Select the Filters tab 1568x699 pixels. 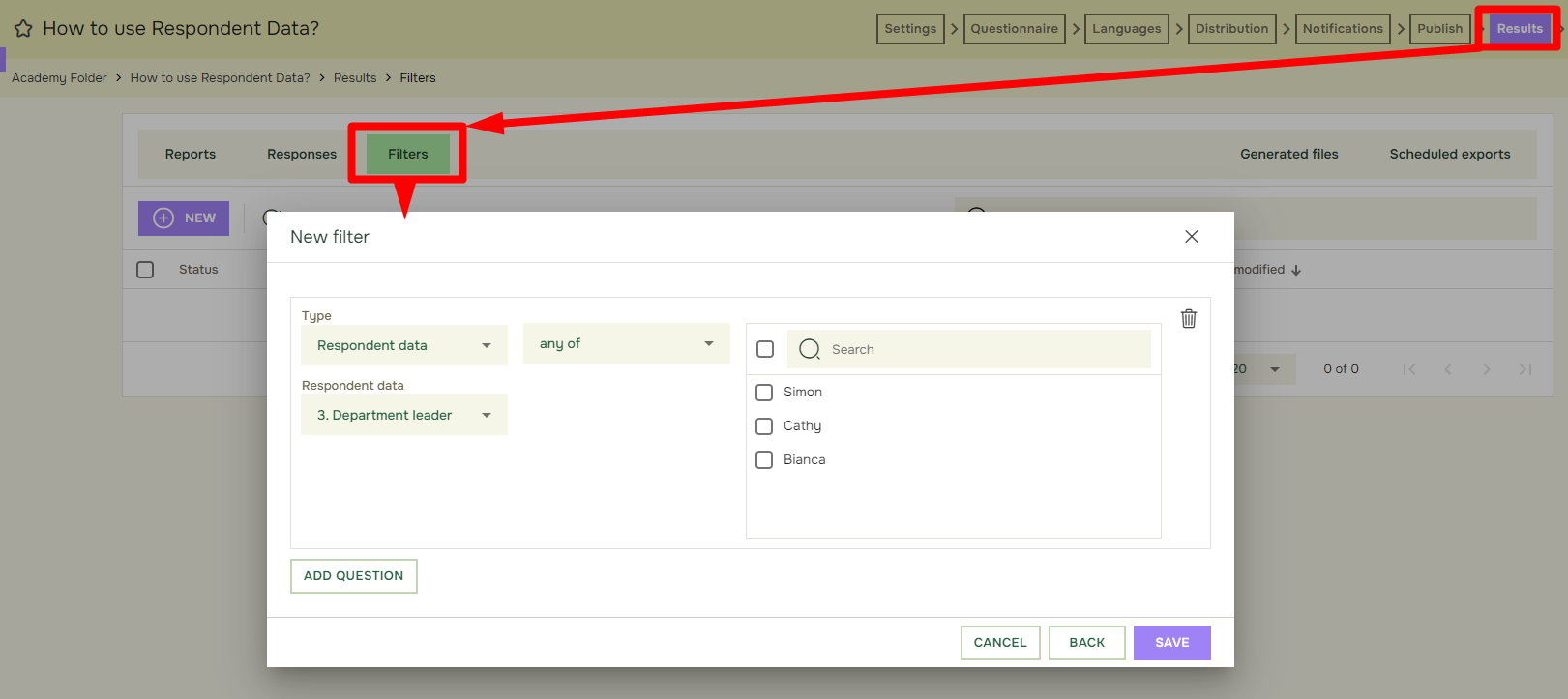click(408, 155)
